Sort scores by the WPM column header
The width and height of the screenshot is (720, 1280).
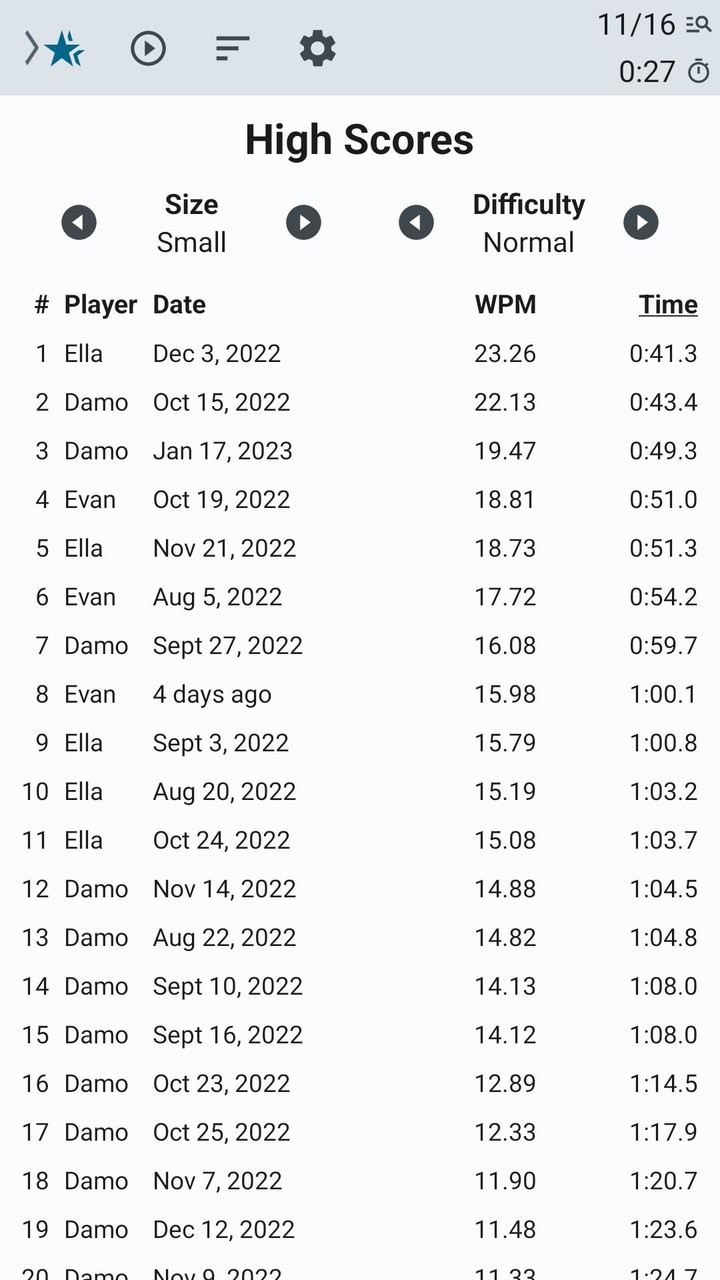coord(505,305)
